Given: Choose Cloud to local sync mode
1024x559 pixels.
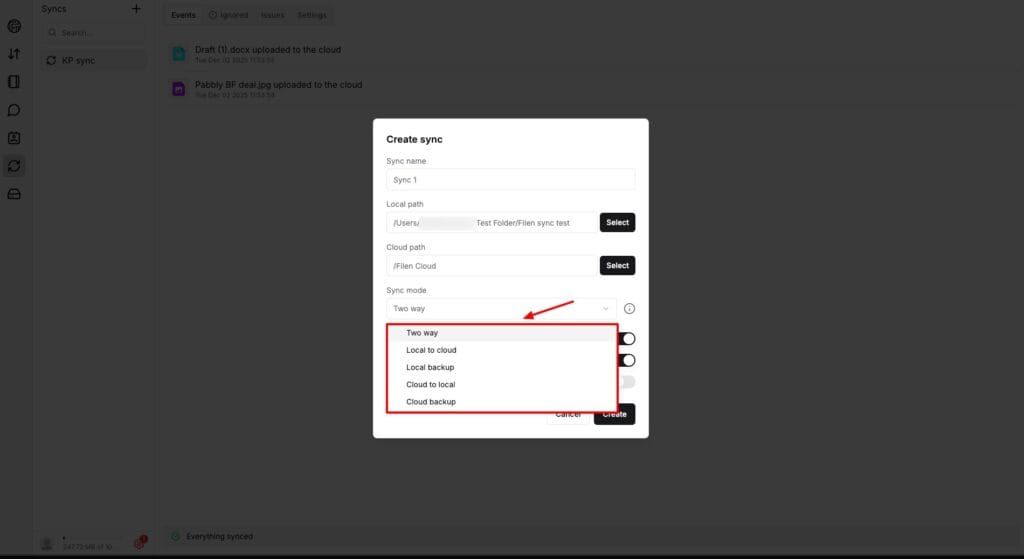Looking at the screenshot, I should click(x=502, y=385).
